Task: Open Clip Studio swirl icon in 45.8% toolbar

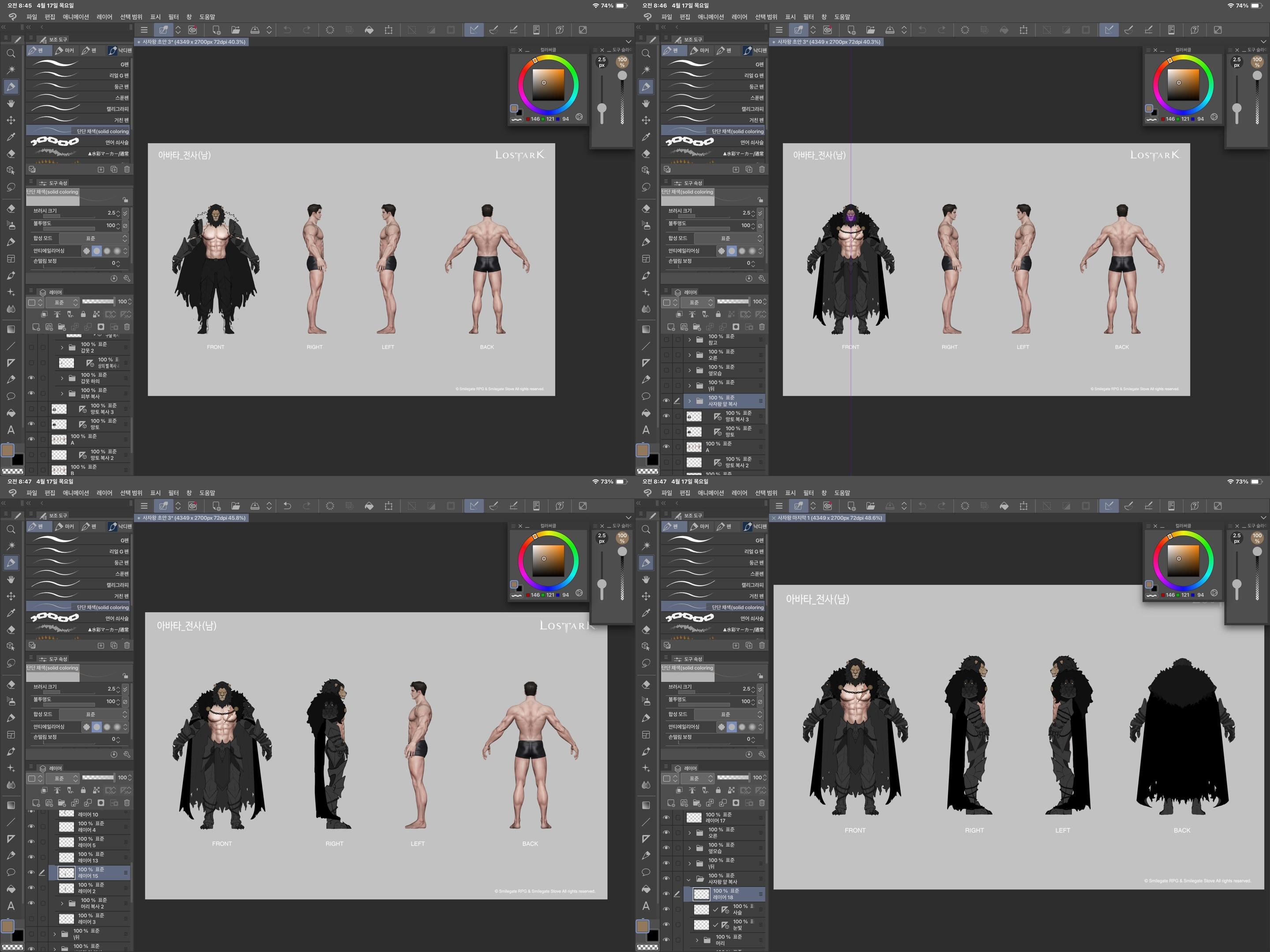Action: tap(193, 506)
